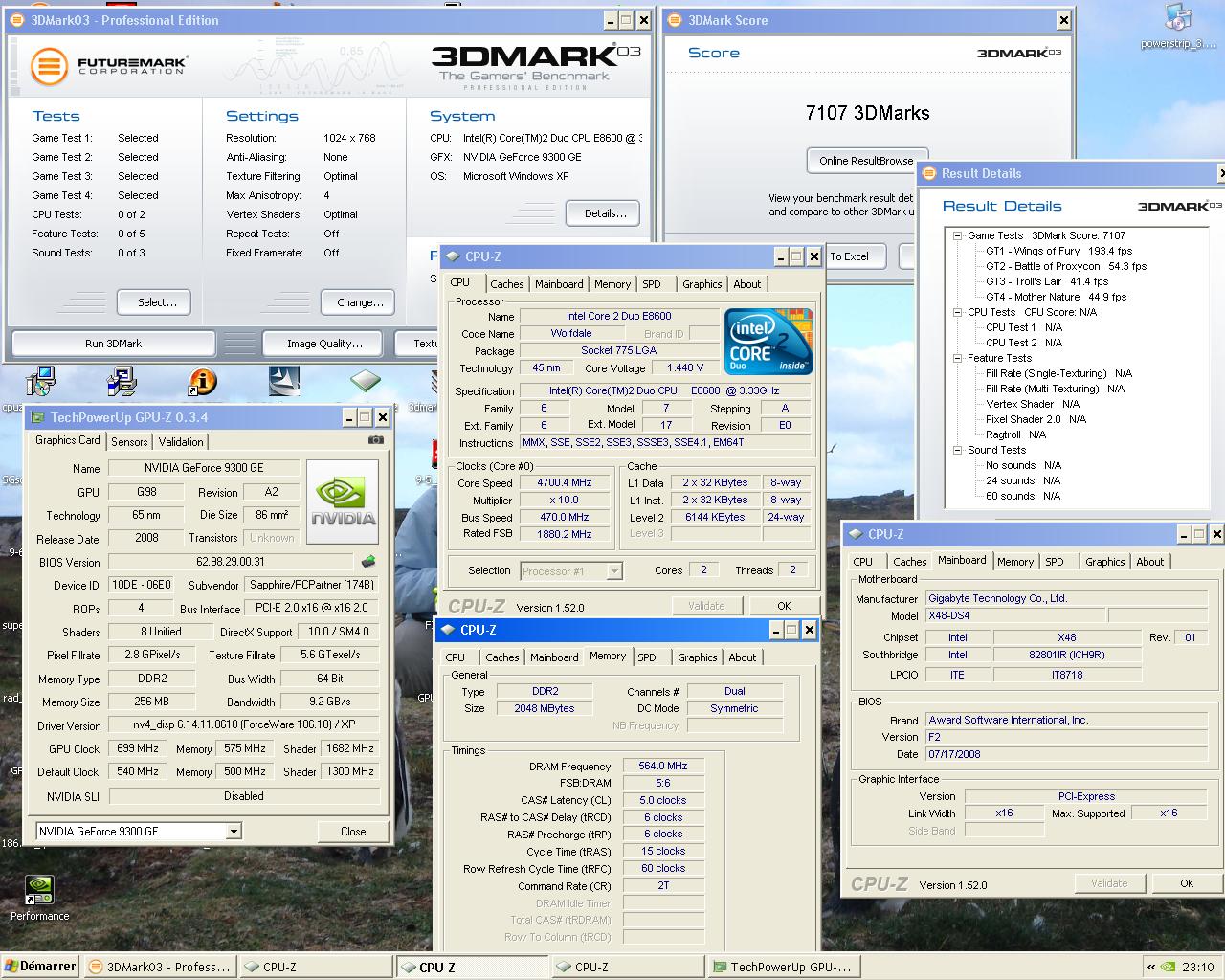The width and height of the screenshot is (1225, 980).
Task: Click Change... button under Settings
Action: point(358,302)
